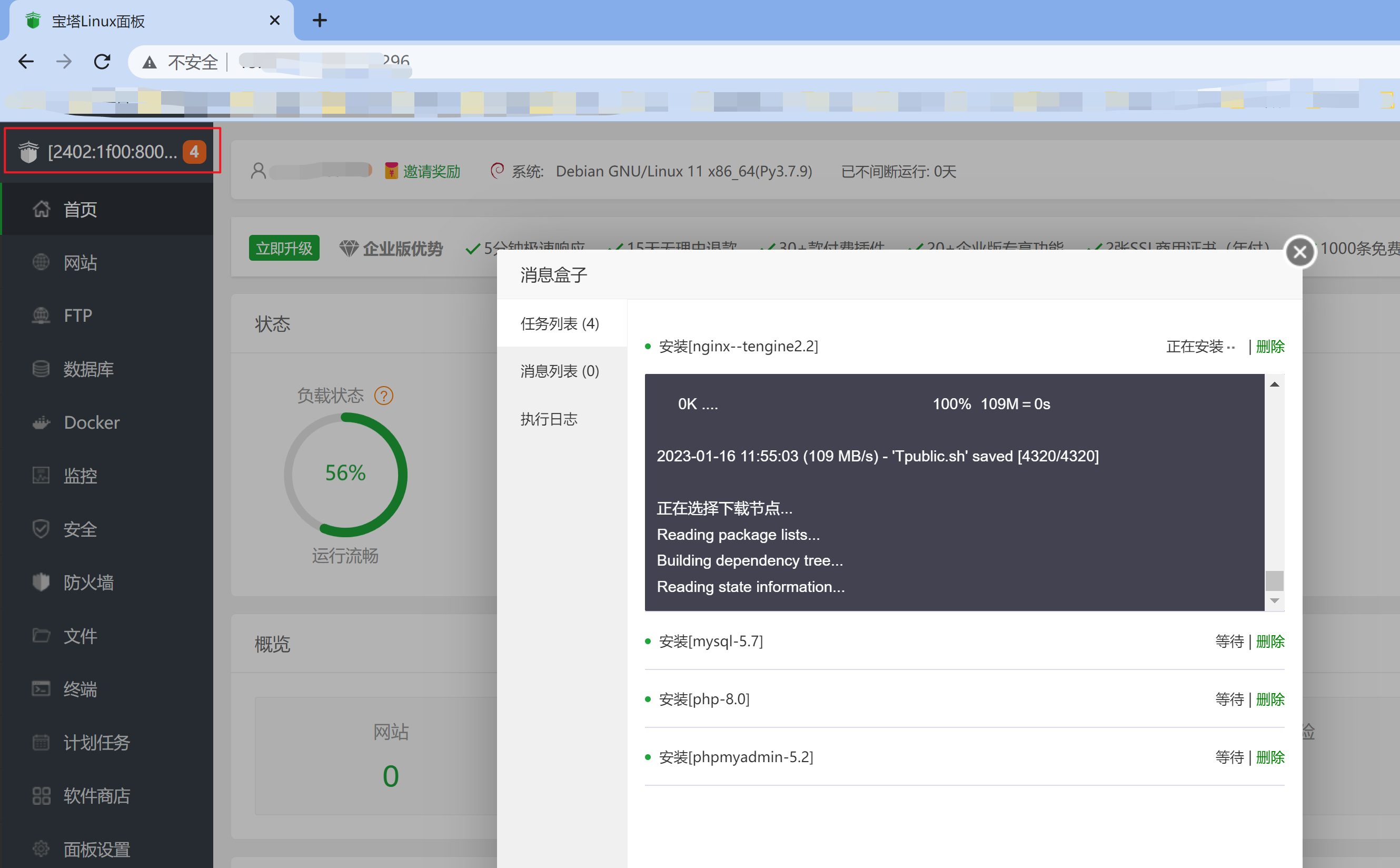Click the FTP globe icon

tap(41, 315)
